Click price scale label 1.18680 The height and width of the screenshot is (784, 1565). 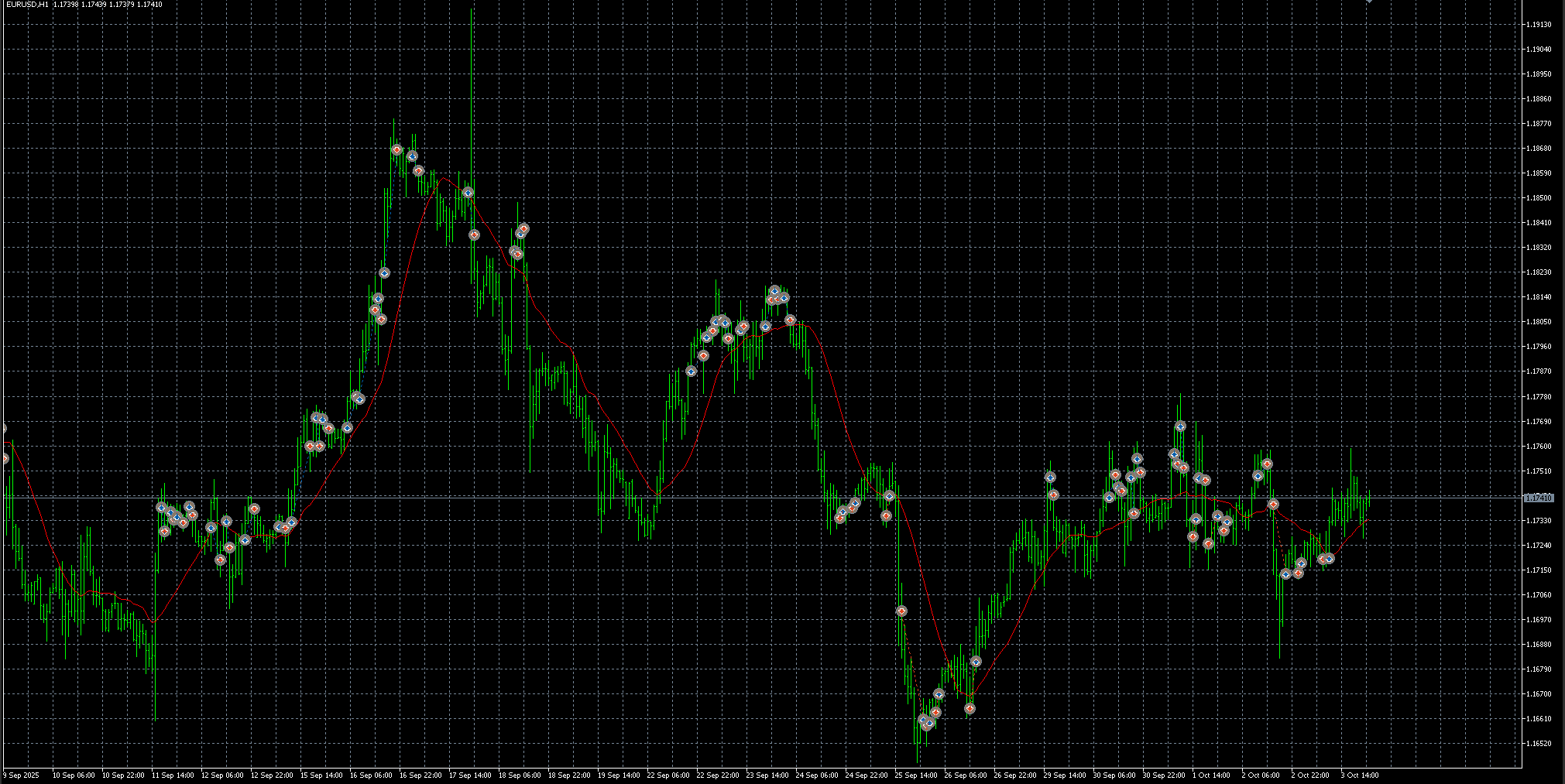pos(1539,149)
